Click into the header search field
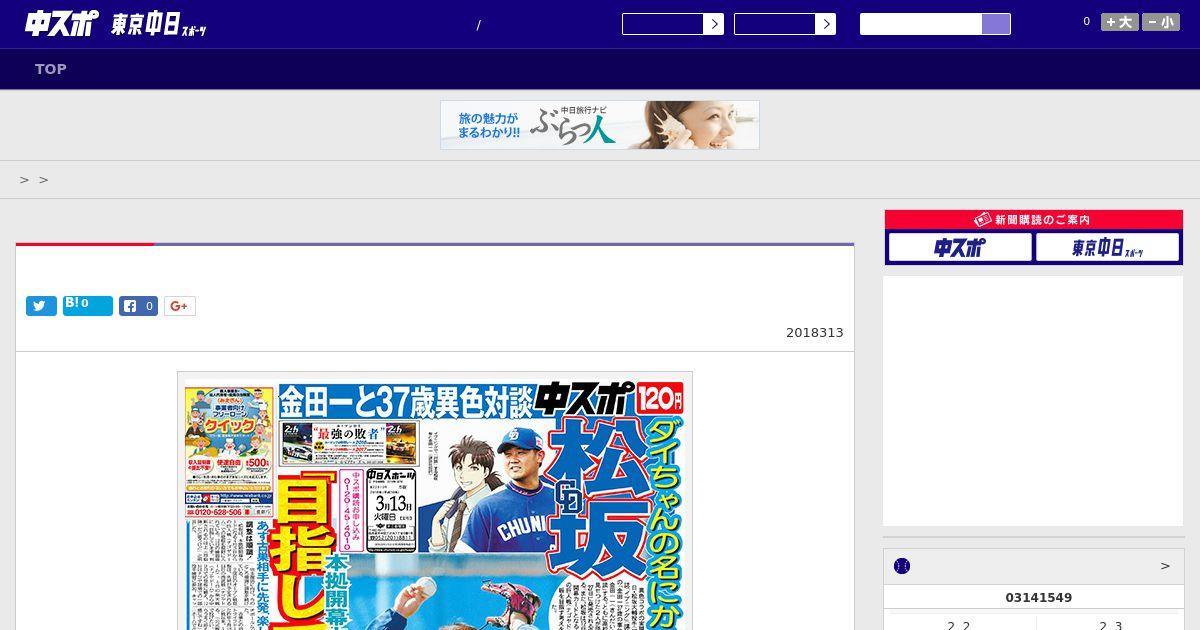The height and width of the screenshot is (630, 1200). (921, 24)
